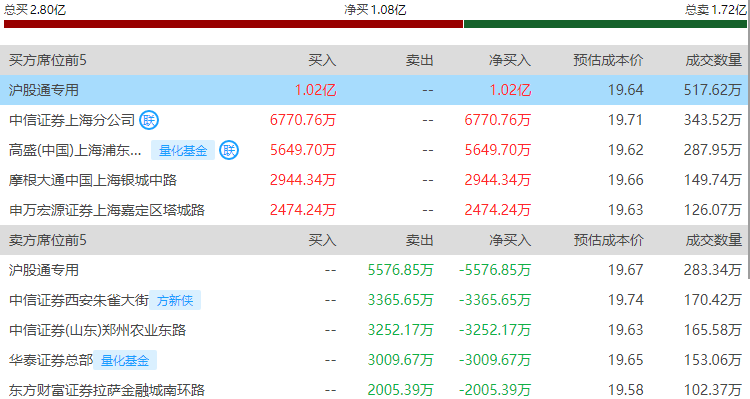This screenshot has width=750, height=399.
Task: Click the 量化基金 tag next to 高盛(中国)
Action: tap(183, 150)
